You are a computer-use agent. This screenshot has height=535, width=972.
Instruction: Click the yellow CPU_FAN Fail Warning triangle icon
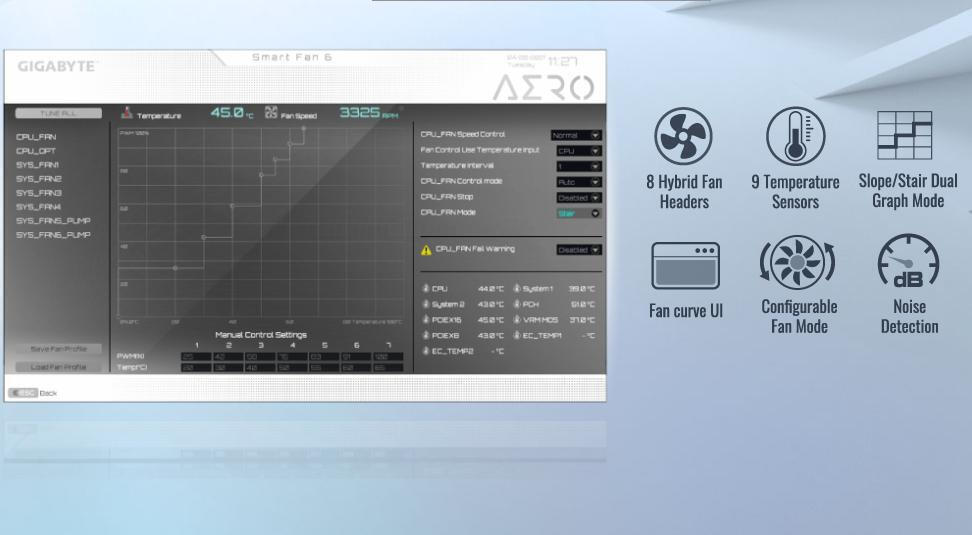pos(426,250)
